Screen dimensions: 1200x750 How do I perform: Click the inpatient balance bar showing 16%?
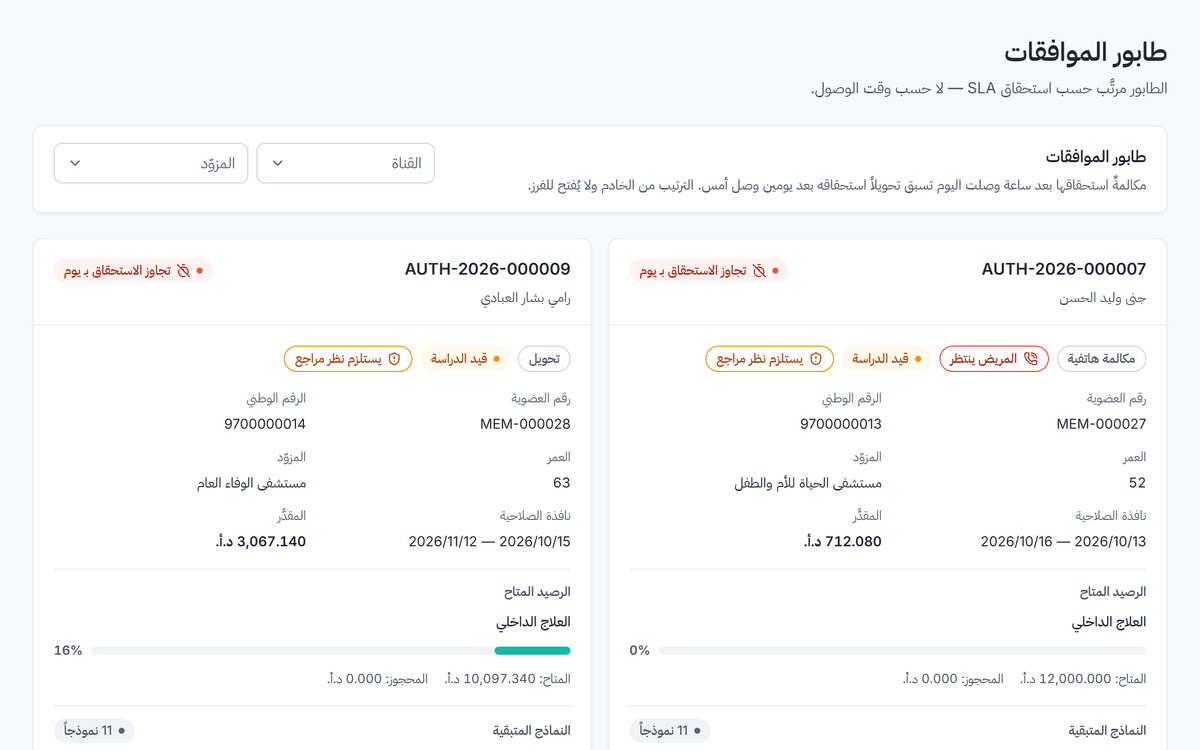click(330, 651)
